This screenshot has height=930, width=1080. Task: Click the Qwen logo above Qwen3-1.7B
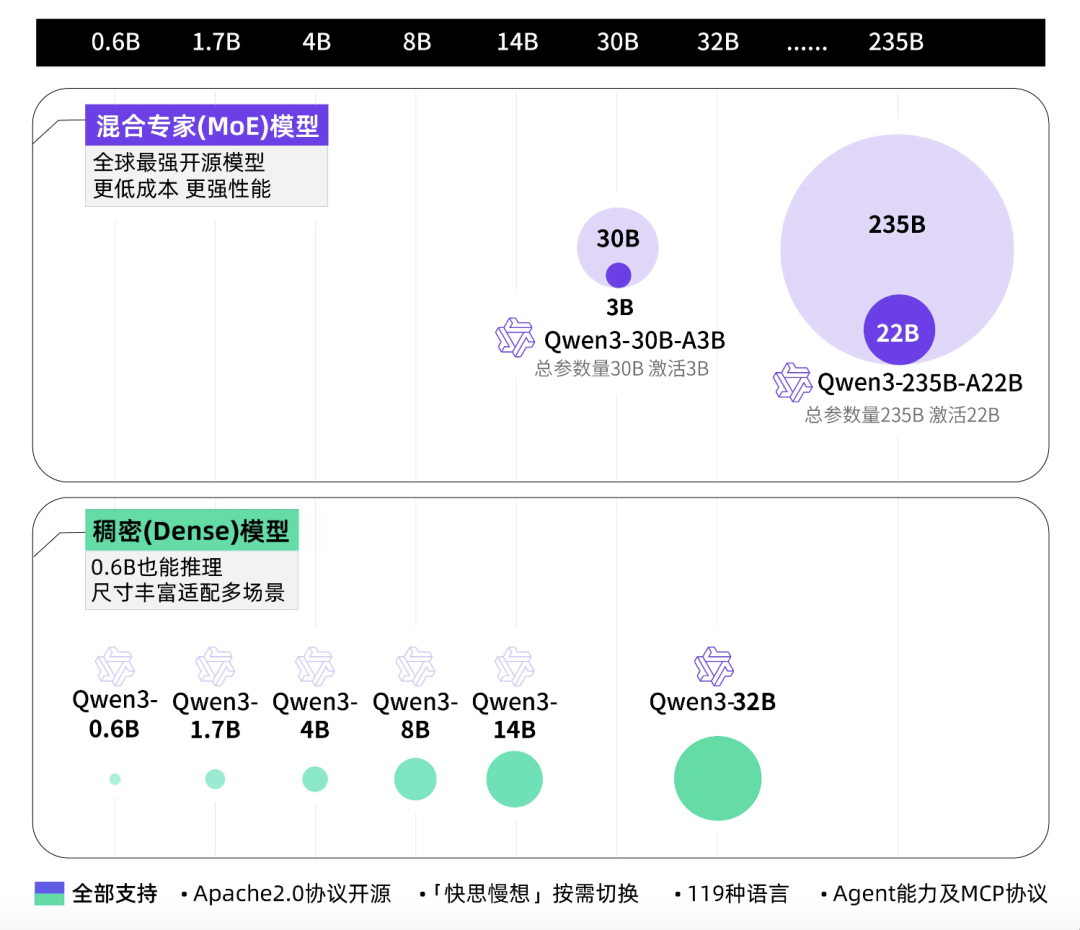pyautogui.click(x=215, y=666)
